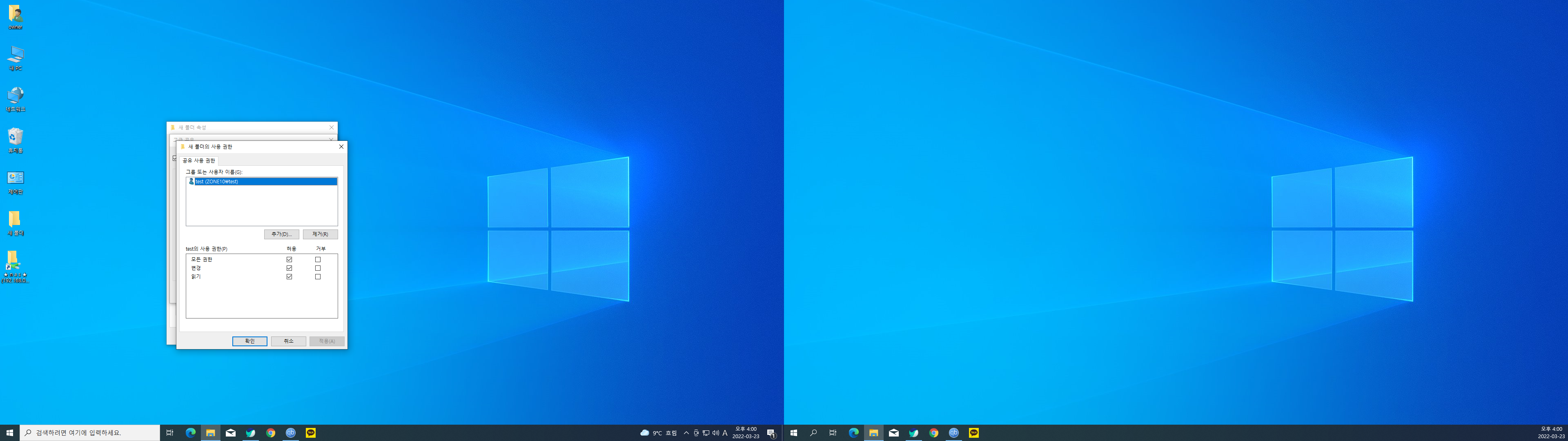Click Task View on second monitor taskbar
This screenshot has width=1568, height=441.
(833, 433)
